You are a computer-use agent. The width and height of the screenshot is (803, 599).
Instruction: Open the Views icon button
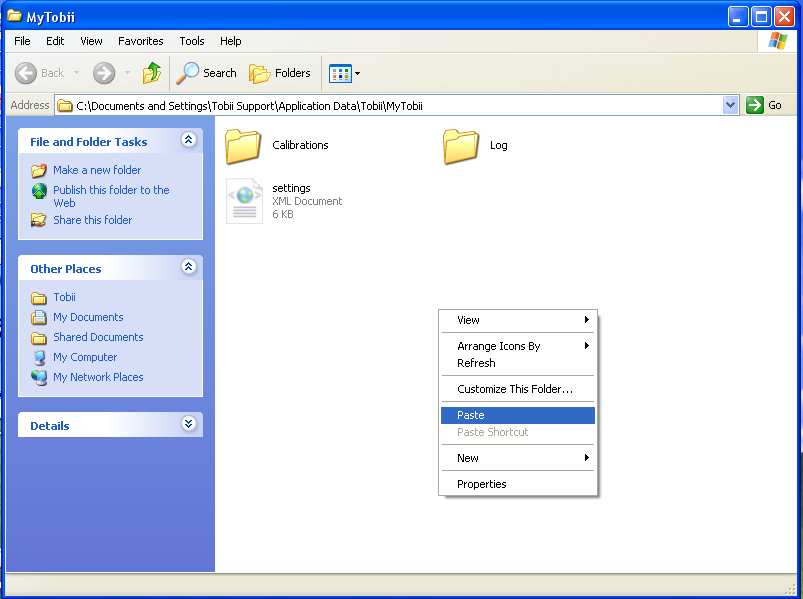pyautogui.click(x=340, y=73)
